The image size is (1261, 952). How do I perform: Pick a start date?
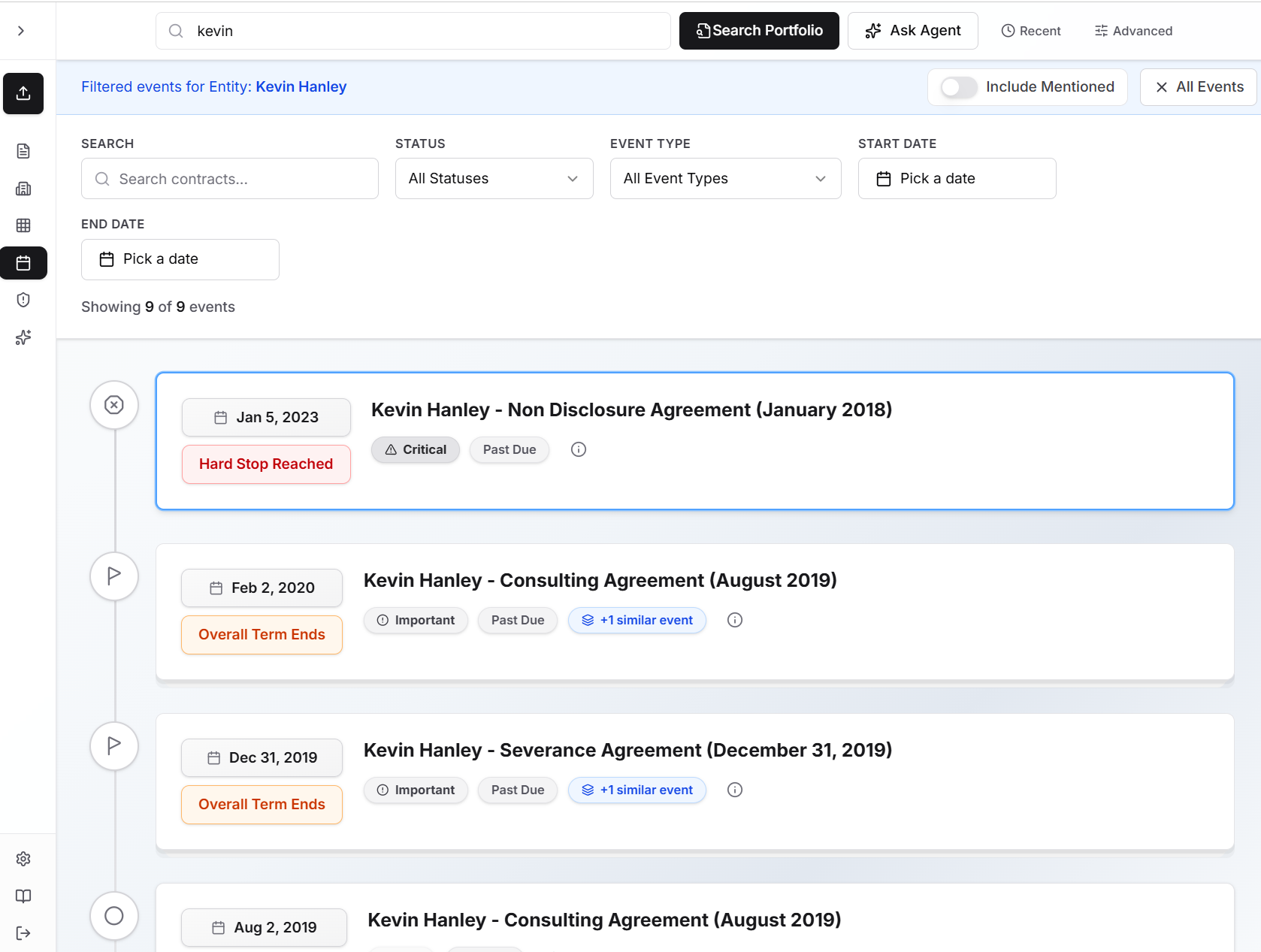pyautogui.click(x=957, y=179)
